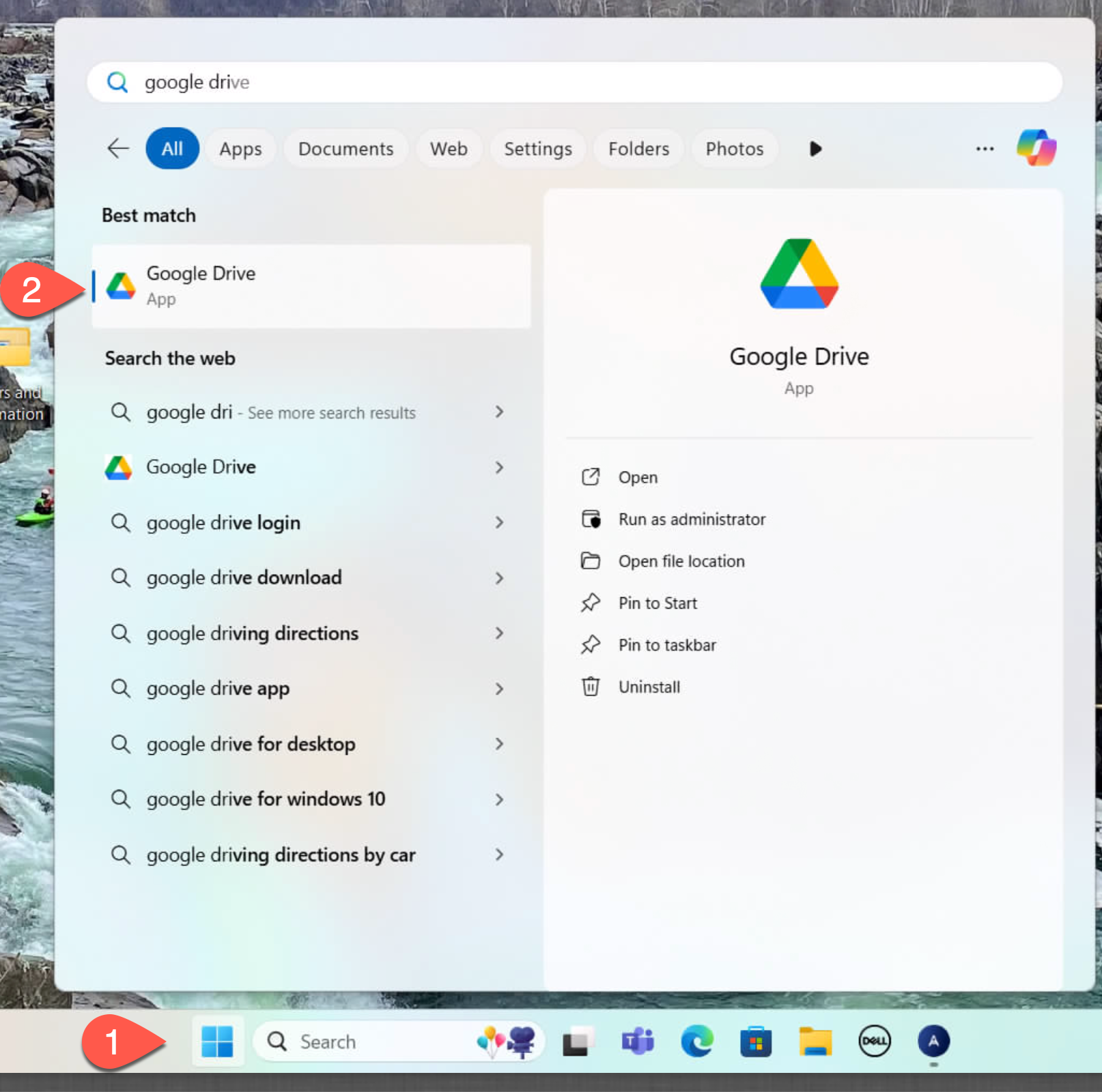Select 'google drive app' suggestion text
Image resolution: width=1102 pixels, height=1092 pixels.
tap(218, 689)
